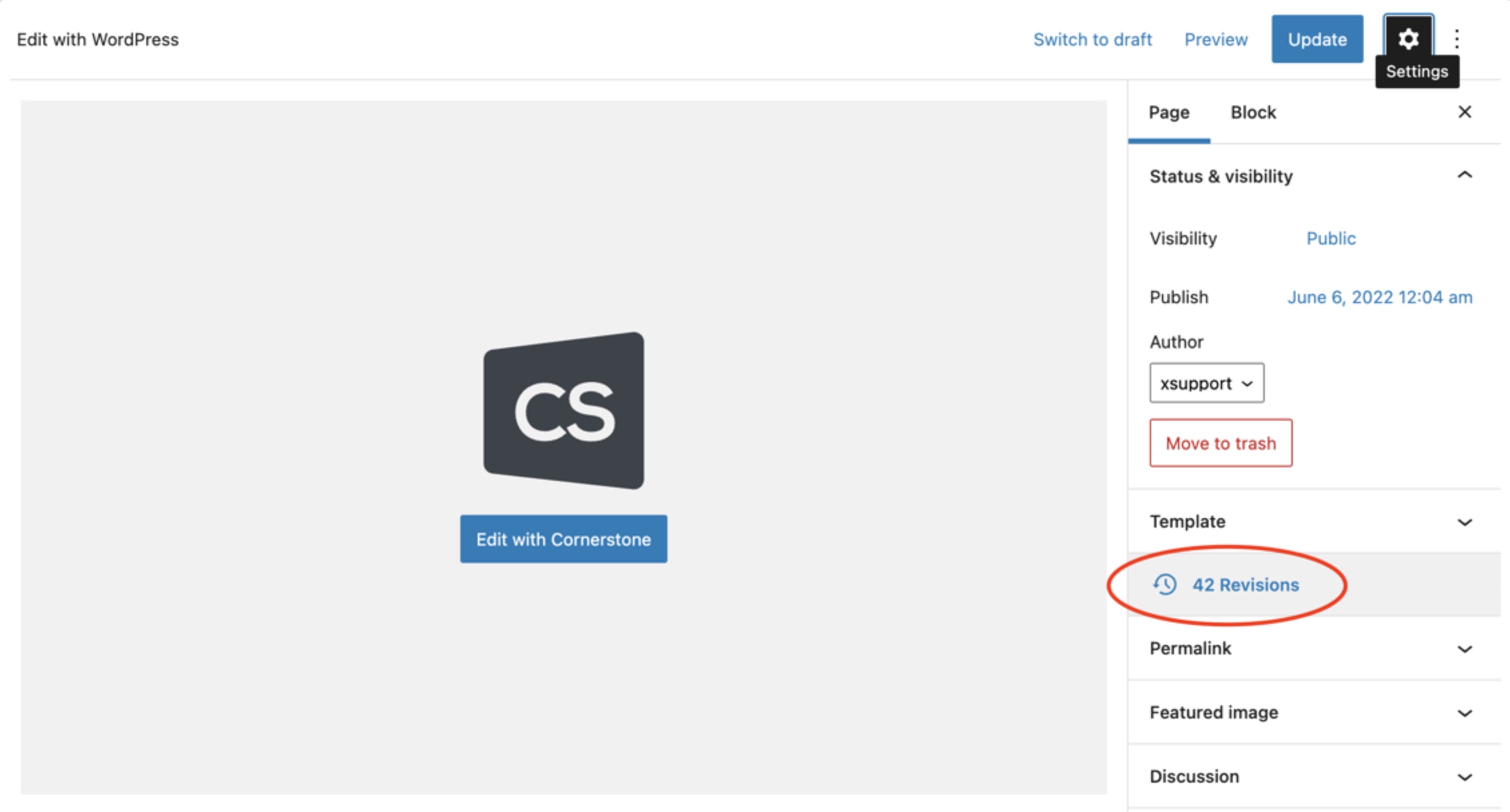
Task: Edit the June 6, 2022 publish date
Action: coord(1379,297)
